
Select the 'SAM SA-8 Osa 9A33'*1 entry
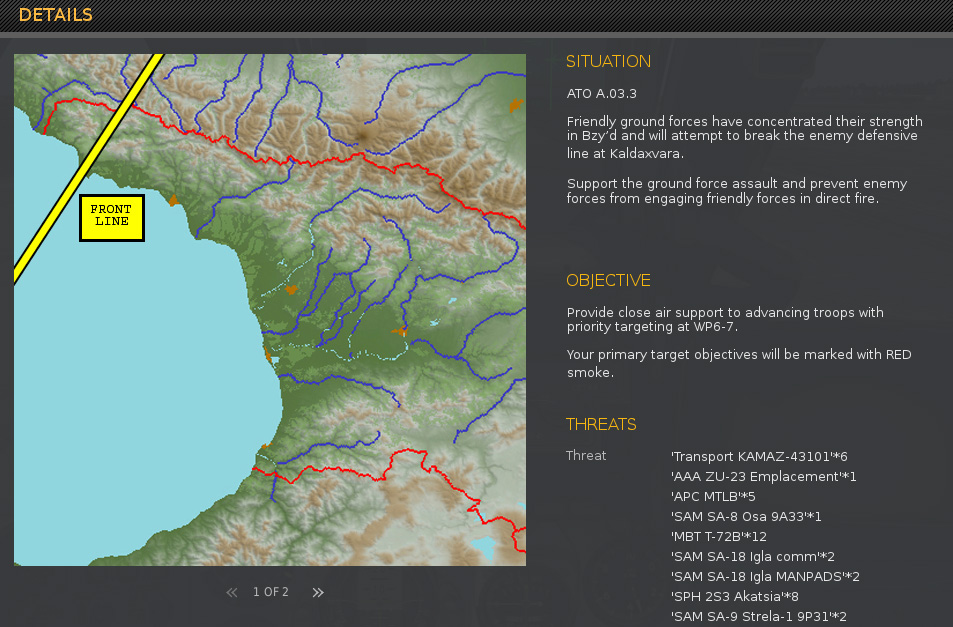(x=746, y=516)
